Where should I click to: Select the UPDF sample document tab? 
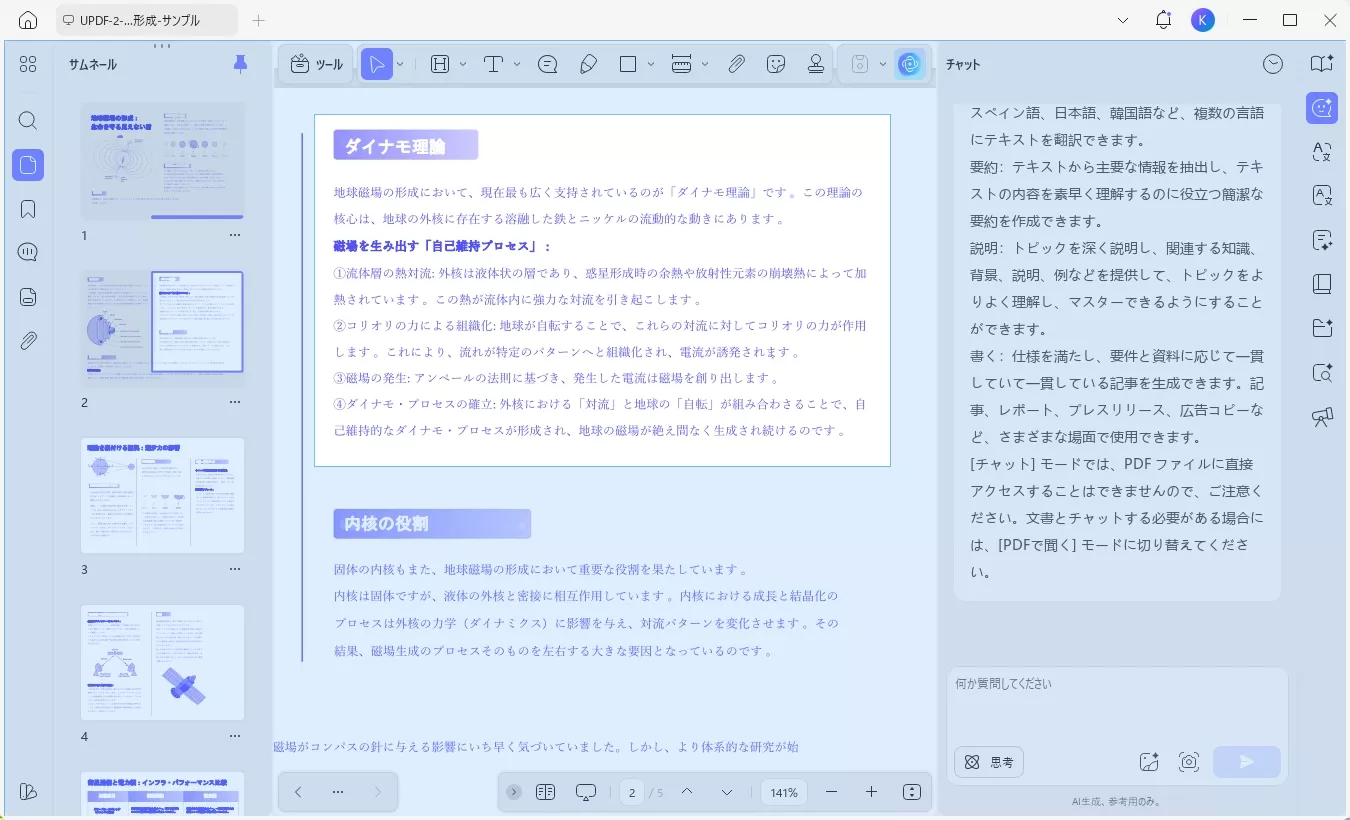pos(140,20)
